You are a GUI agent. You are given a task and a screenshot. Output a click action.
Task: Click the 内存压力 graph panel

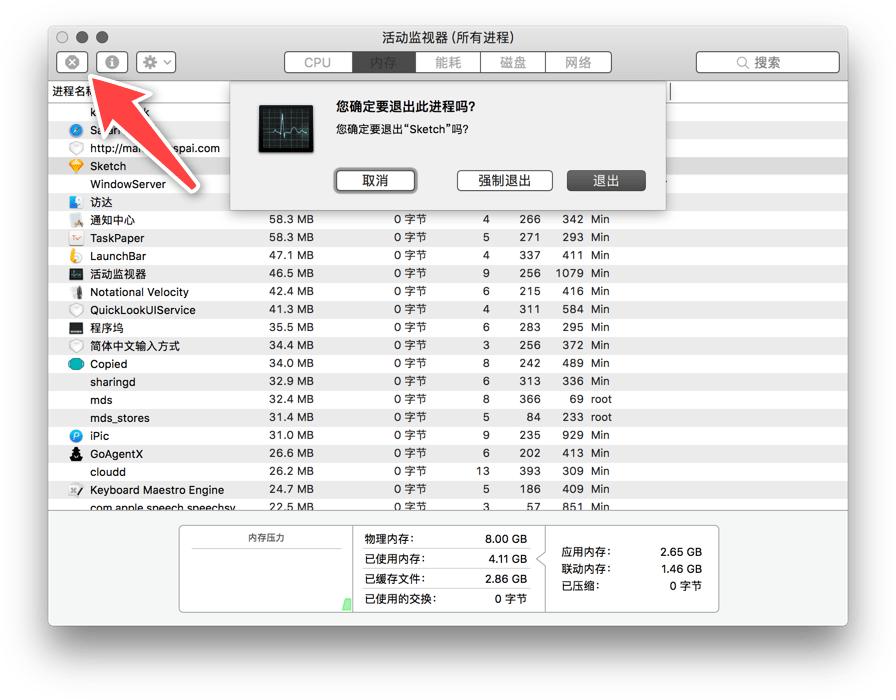[x=266, y=569]
